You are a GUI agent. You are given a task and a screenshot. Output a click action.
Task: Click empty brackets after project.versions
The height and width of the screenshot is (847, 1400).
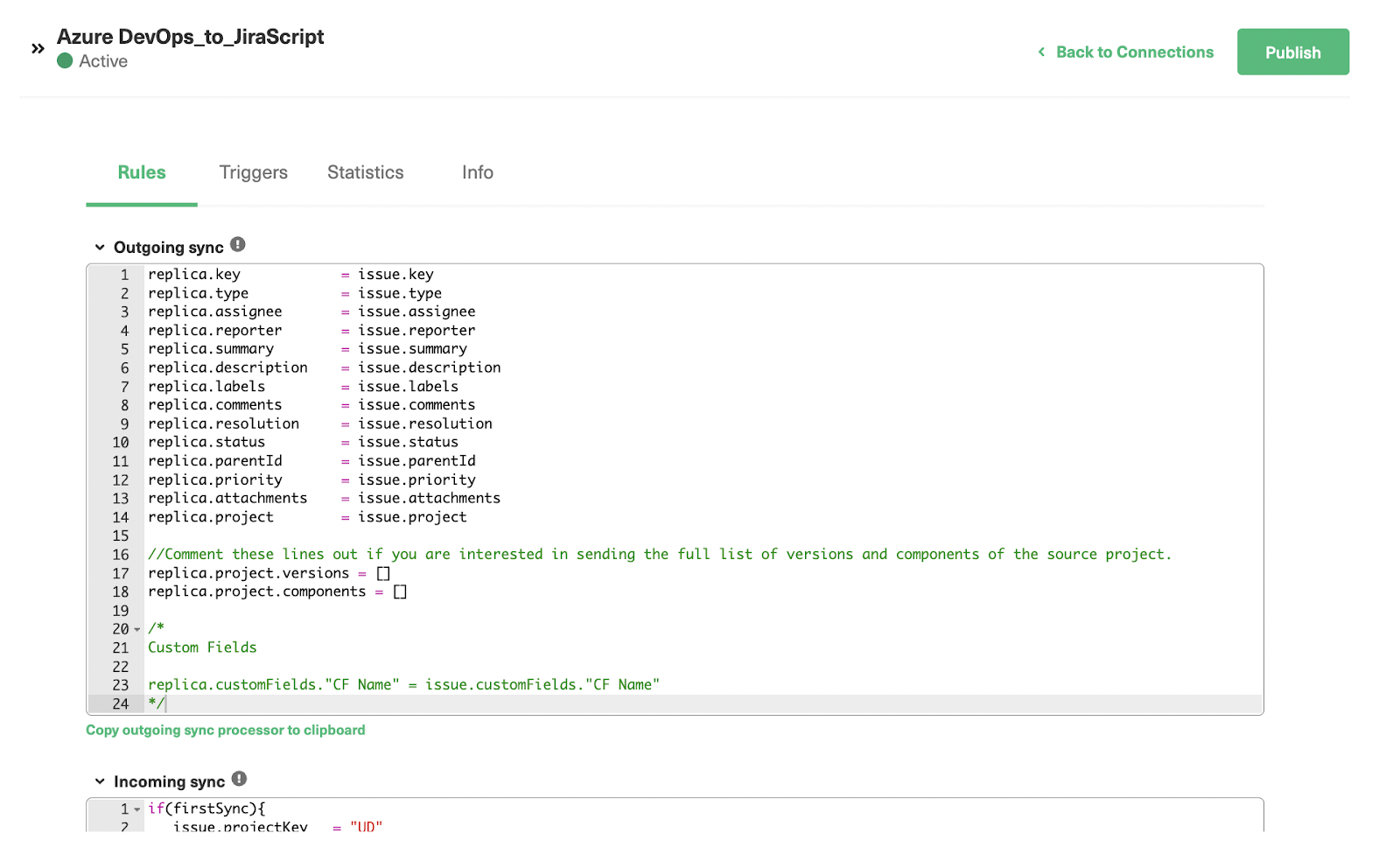383,574
